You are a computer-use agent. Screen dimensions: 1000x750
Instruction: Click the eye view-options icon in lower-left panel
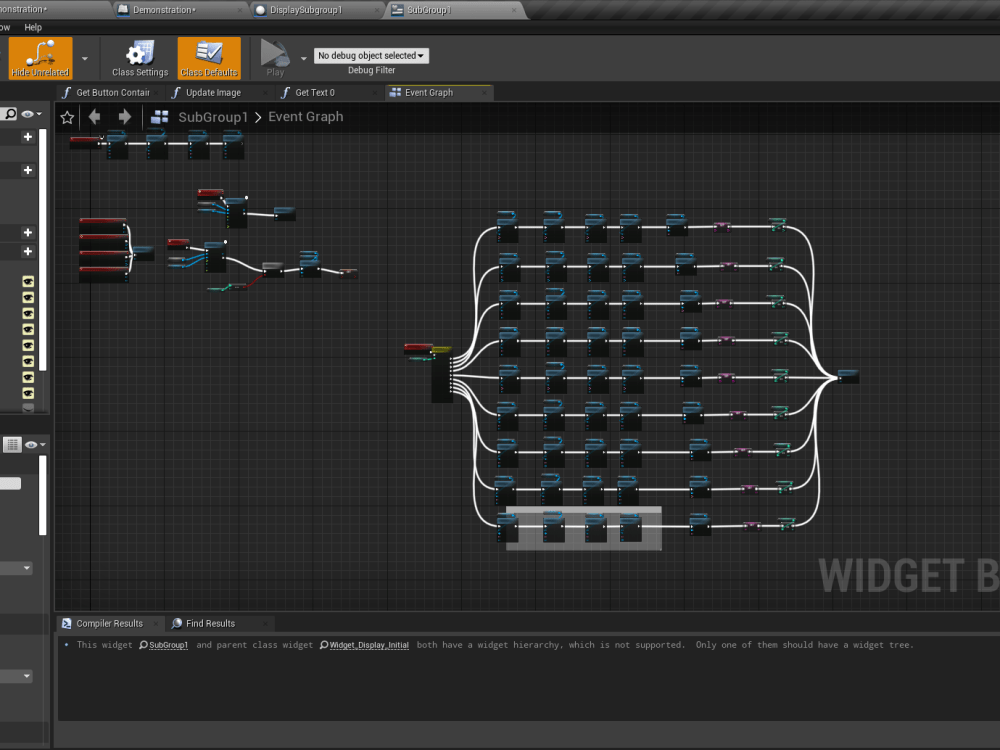coord(32,444)
